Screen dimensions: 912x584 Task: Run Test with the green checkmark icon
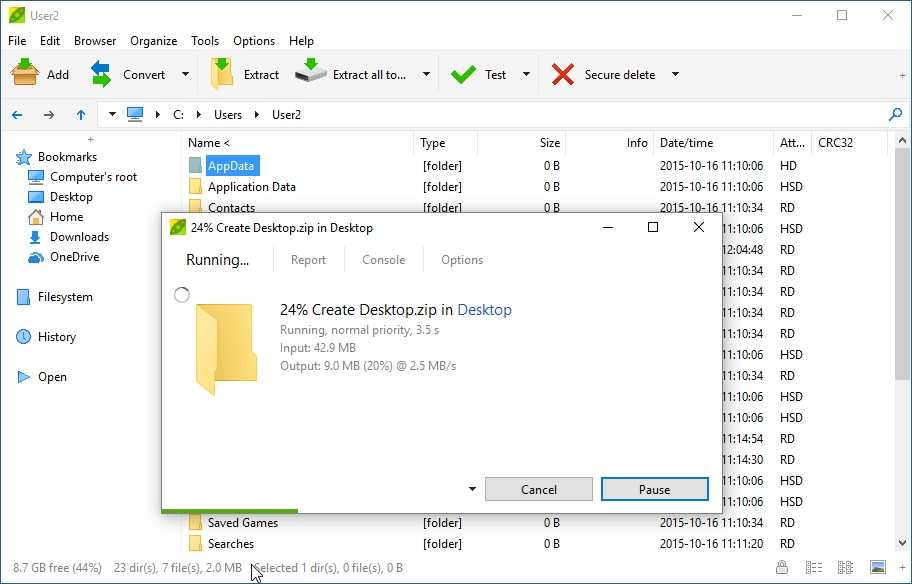tap(463, 74)
